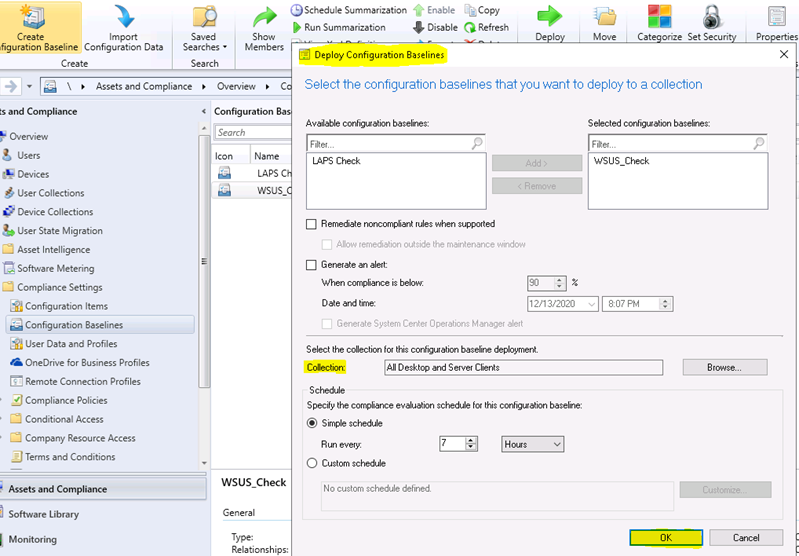Viewport: 799px width, 556px height.
Task: Select Remote Connection Profiles node
Action: tap(83, 382)
